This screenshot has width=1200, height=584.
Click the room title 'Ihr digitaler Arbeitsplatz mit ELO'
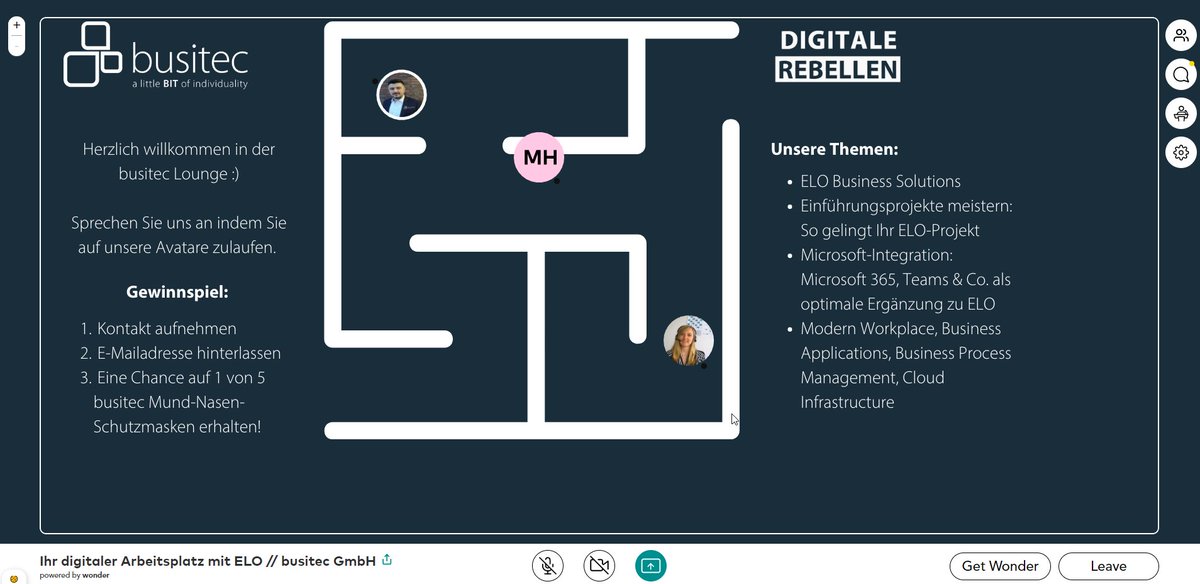(x=208, y=561)
